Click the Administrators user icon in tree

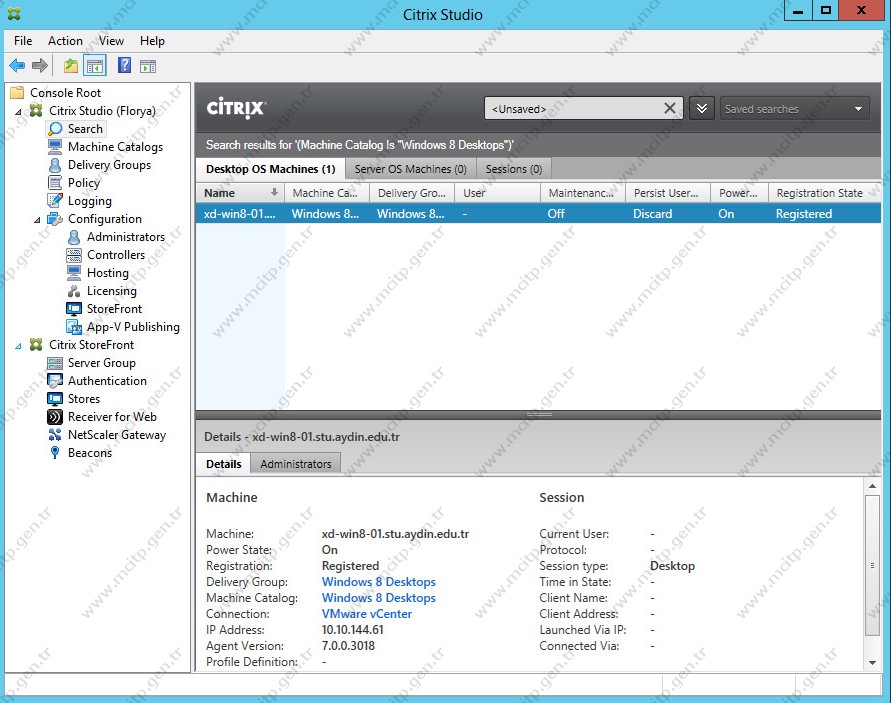[74, 236]
